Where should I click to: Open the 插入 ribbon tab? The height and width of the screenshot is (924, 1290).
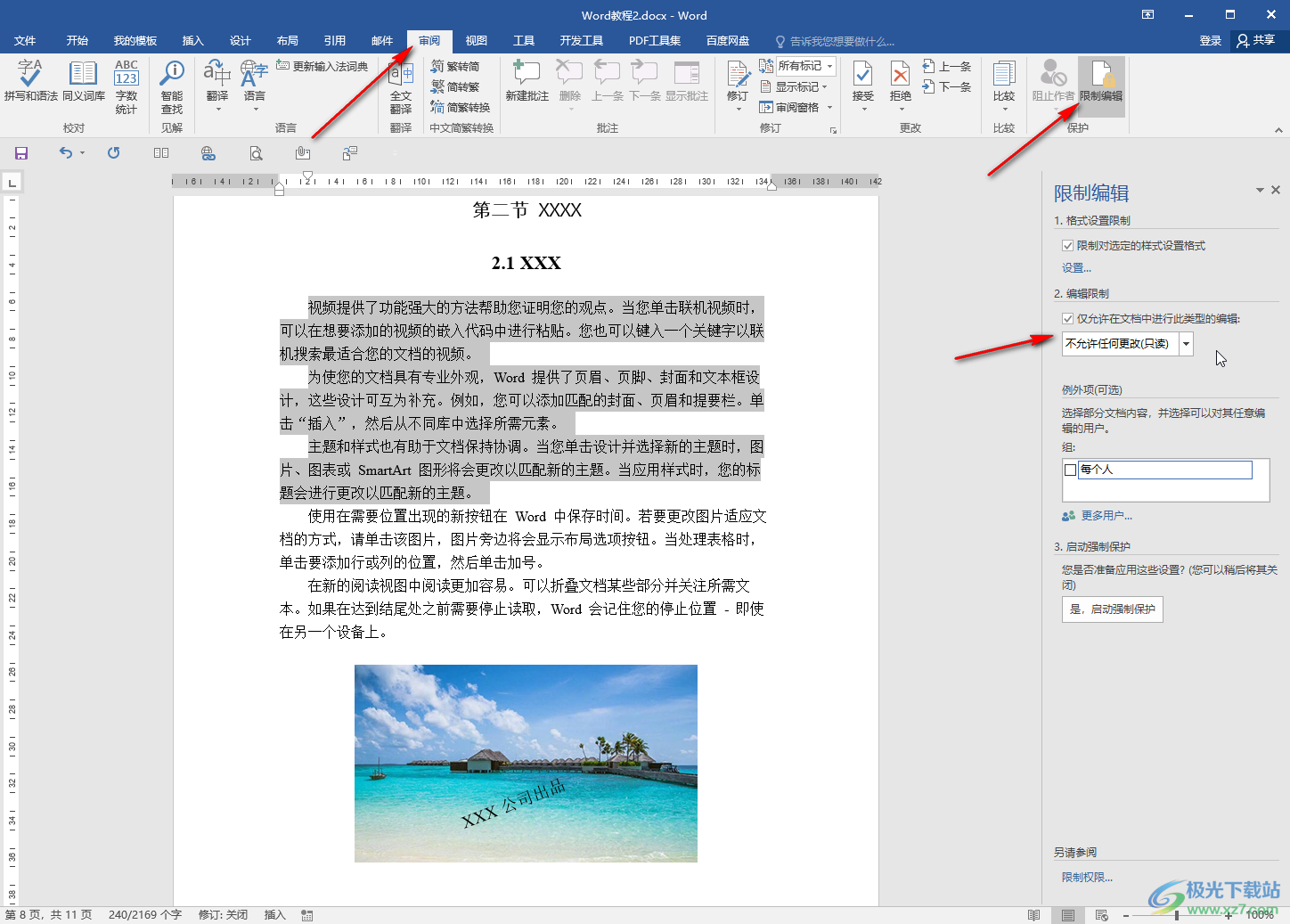[192, 41]
